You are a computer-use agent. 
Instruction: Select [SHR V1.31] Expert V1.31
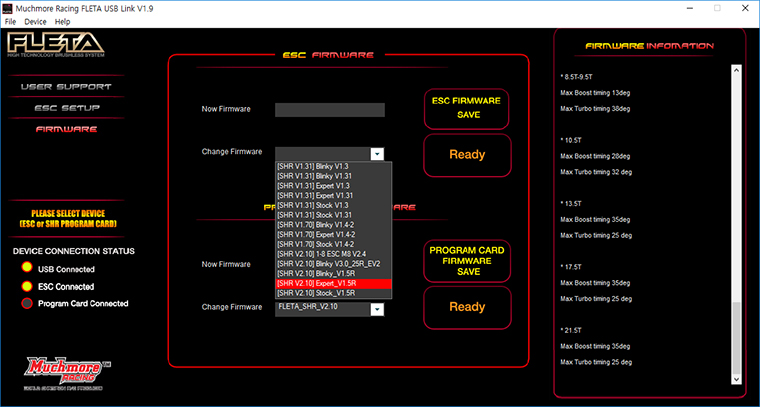[x=333, y=195]
